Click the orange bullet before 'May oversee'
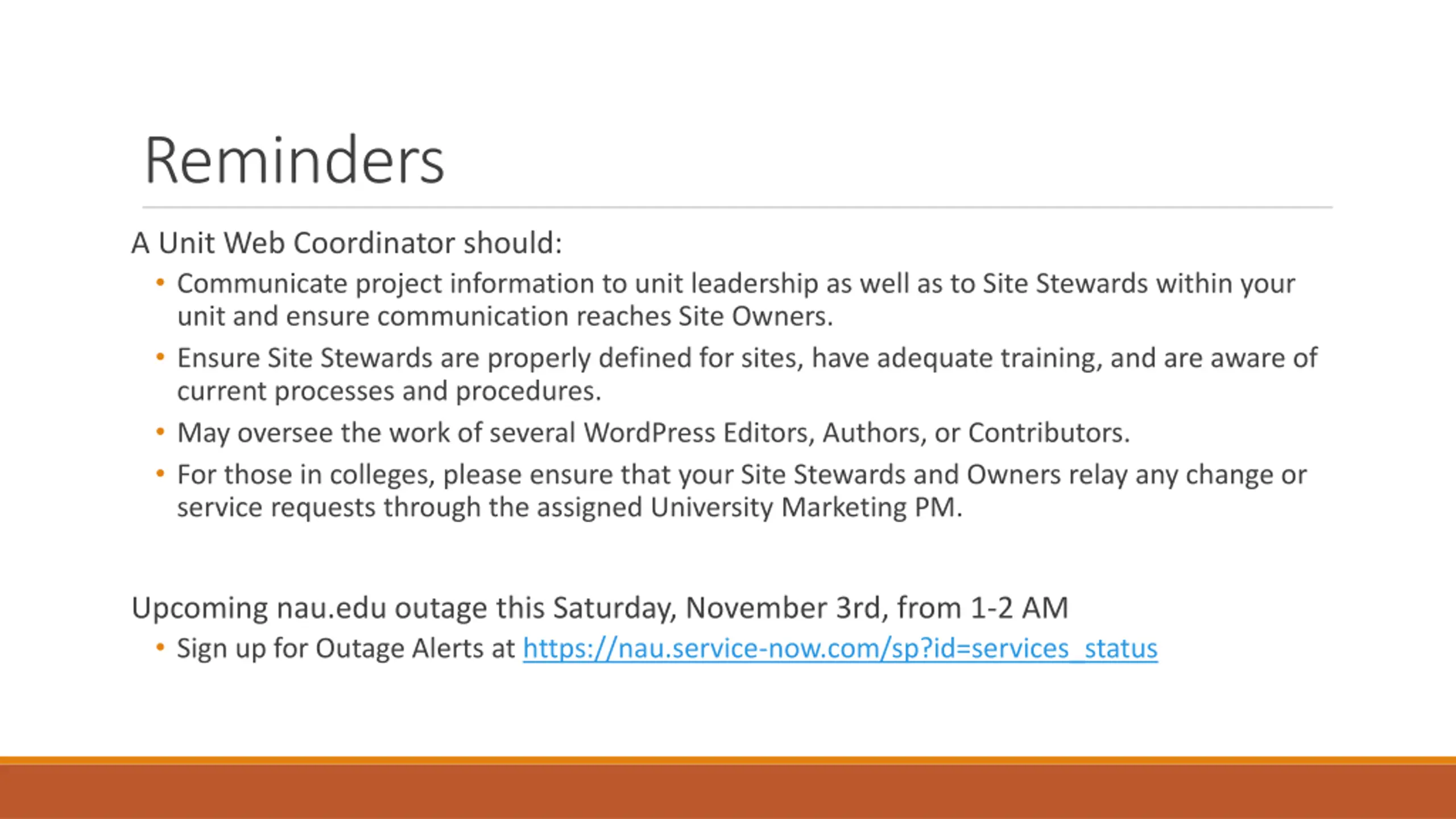The width and height of the screenshot is (1456, 819). pyautogui.click(x=160, y=432)
